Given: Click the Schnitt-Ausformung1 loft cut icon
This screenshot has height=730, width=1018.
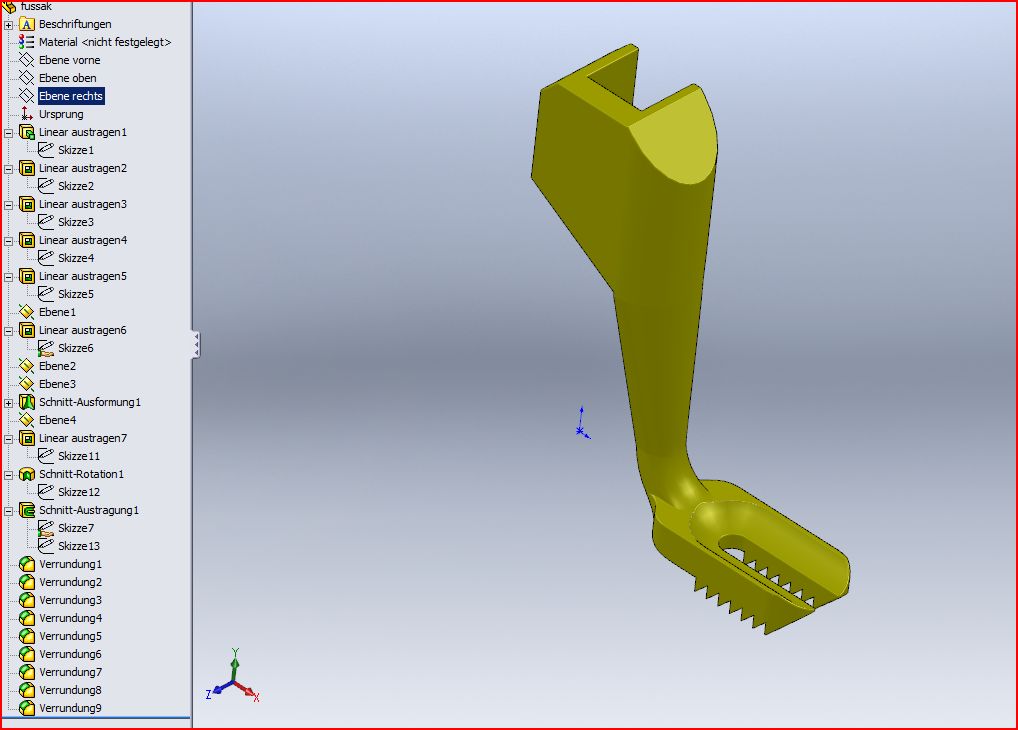Looking at the screenshot, I should coord(27,402).
